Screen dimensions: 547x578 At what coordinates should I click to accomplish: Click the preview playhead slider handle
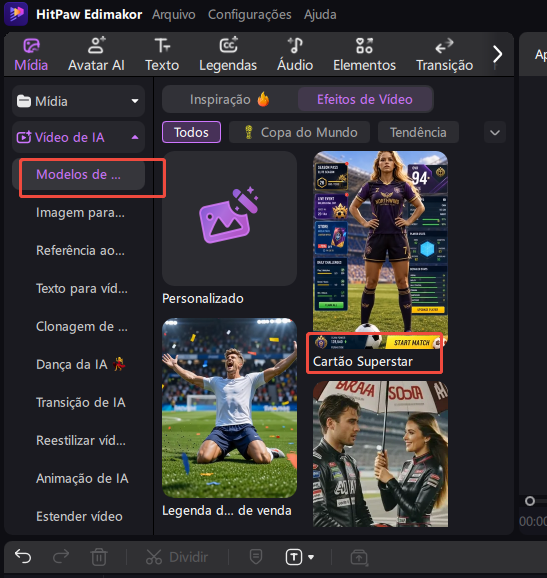click(530, 501)
